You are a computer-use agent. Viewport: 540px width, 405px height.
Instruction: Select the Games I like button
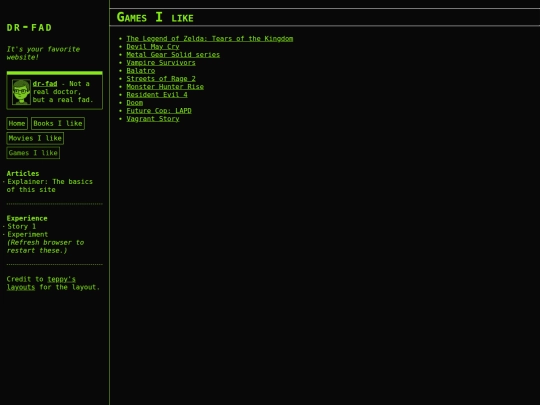33,153
